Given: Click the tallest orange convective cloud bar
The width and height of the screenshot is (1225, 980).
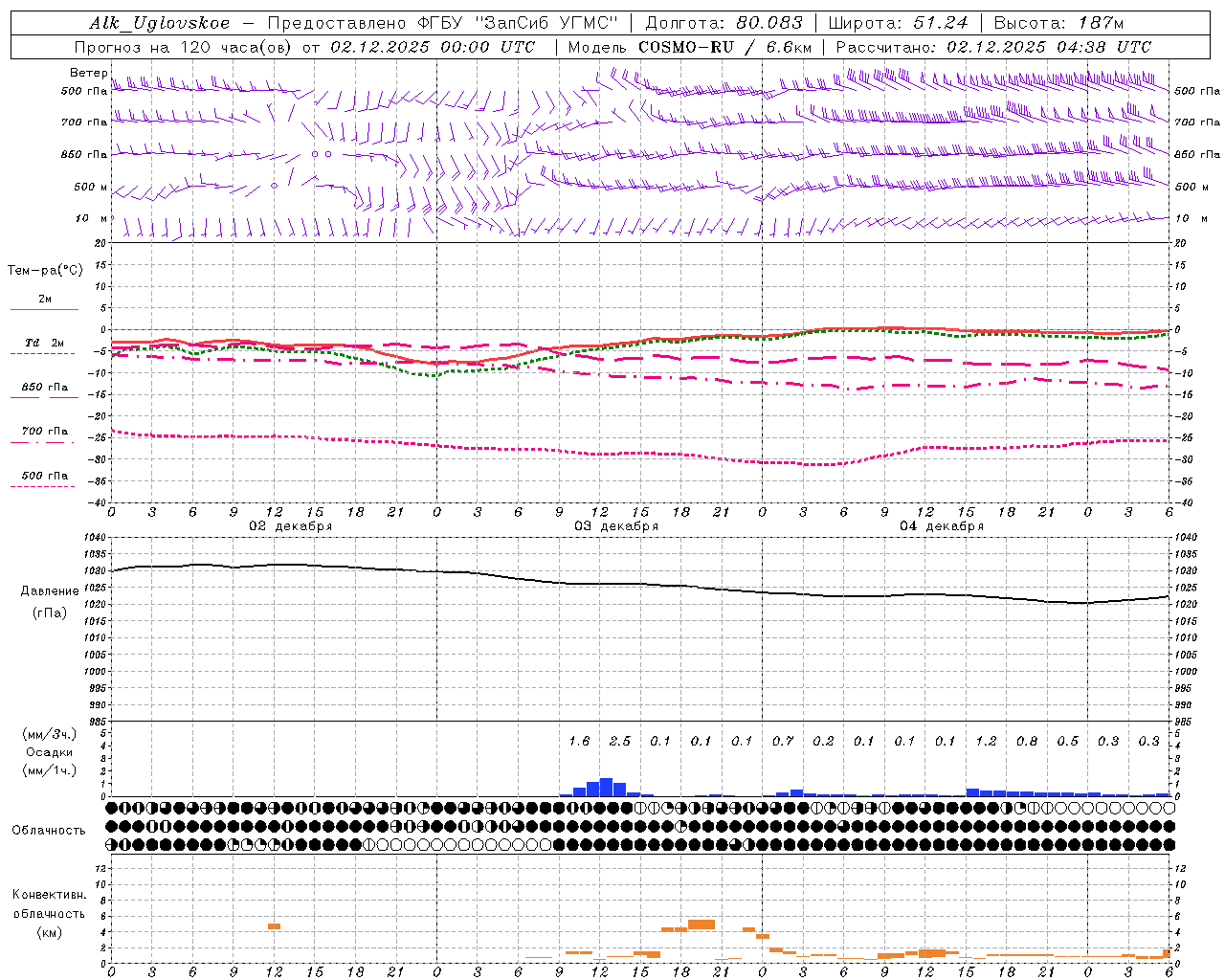Looking at the screenshot, I should point(702,924).
